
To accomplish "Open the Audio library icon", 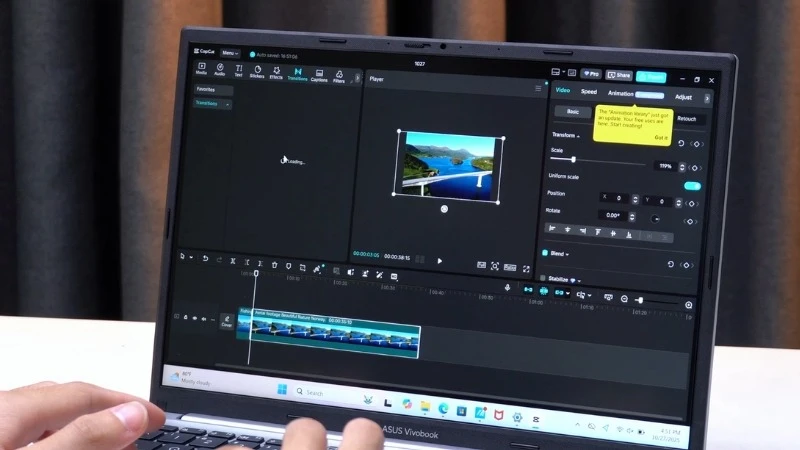I will pos(220,69).
